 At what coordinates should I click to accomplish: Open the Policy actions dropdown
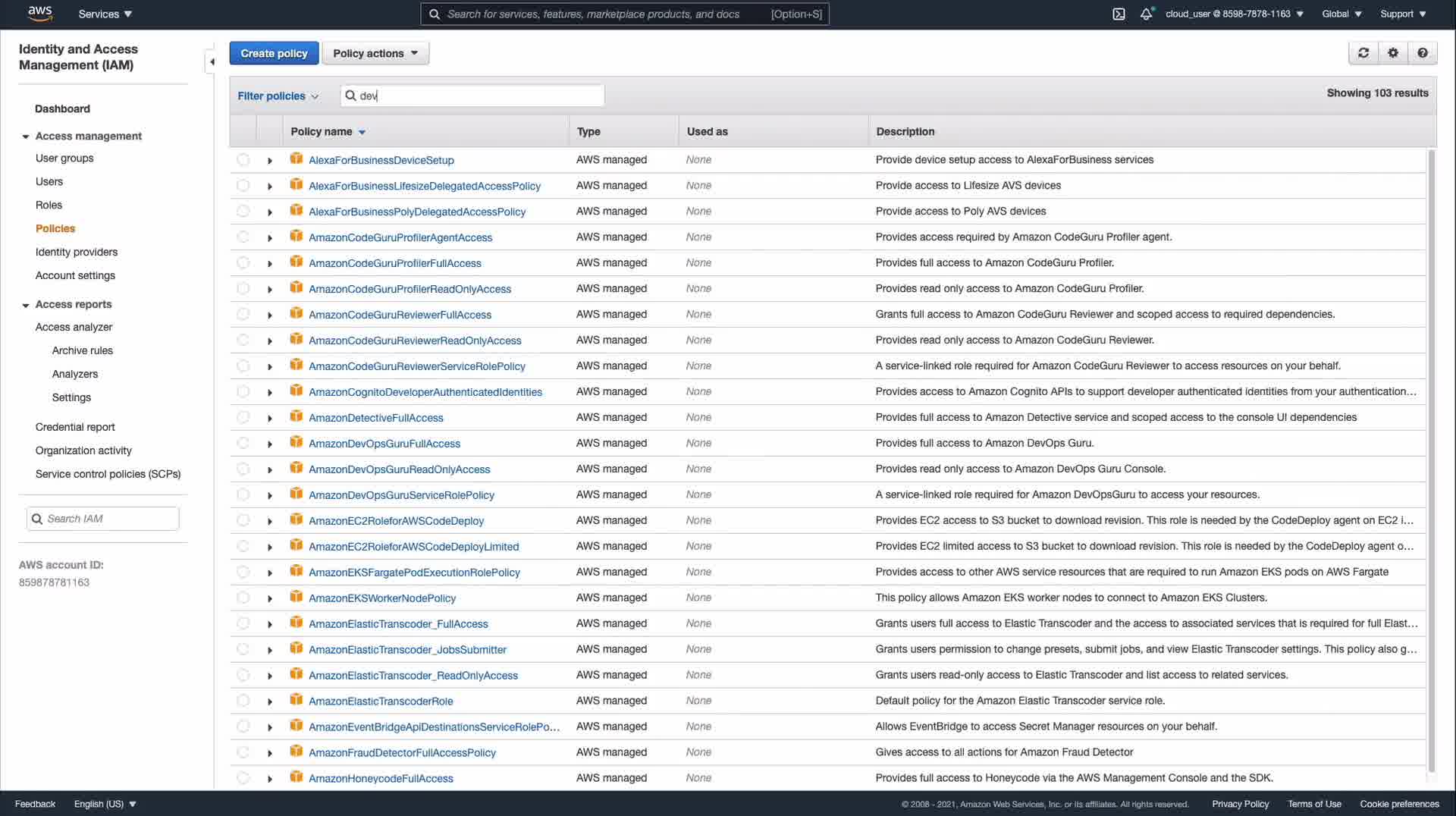(x=375, y=53)
